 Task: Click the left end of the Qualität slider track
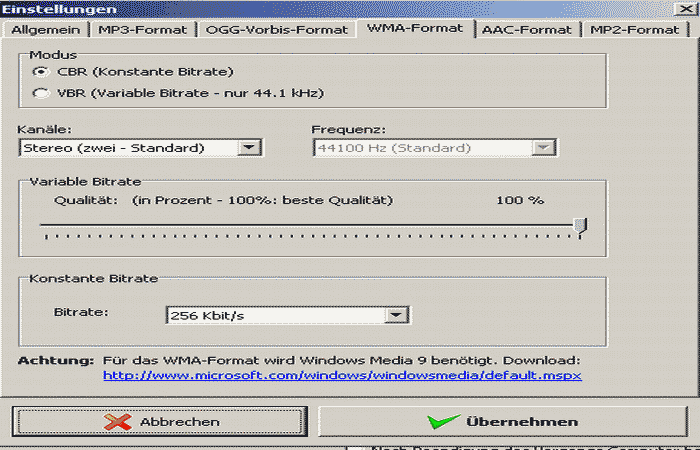coord(44,226)
